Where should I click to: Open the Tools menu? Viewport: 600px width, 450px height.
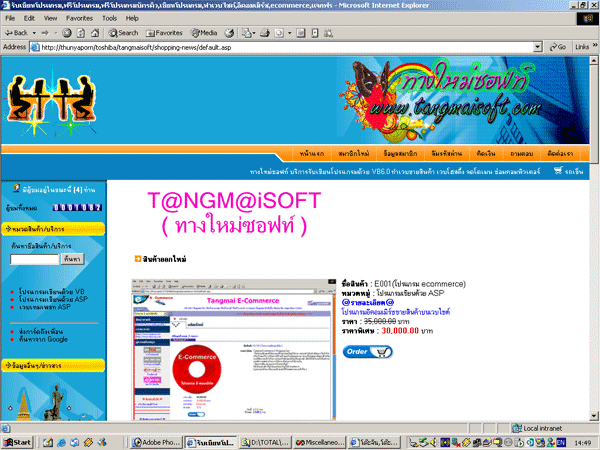pos(109,18)
